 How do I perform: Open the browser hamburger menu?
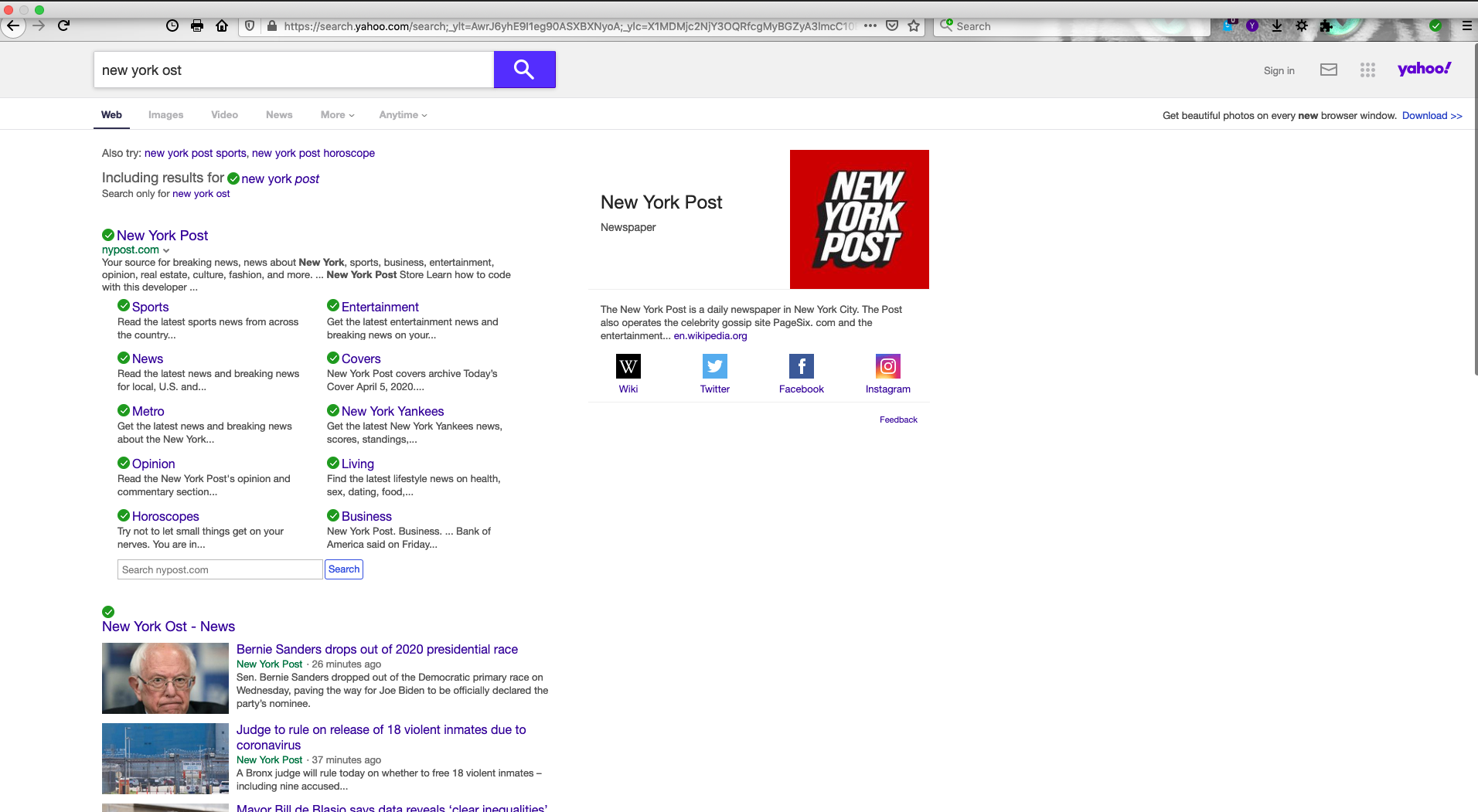(x=1467, y=25)
